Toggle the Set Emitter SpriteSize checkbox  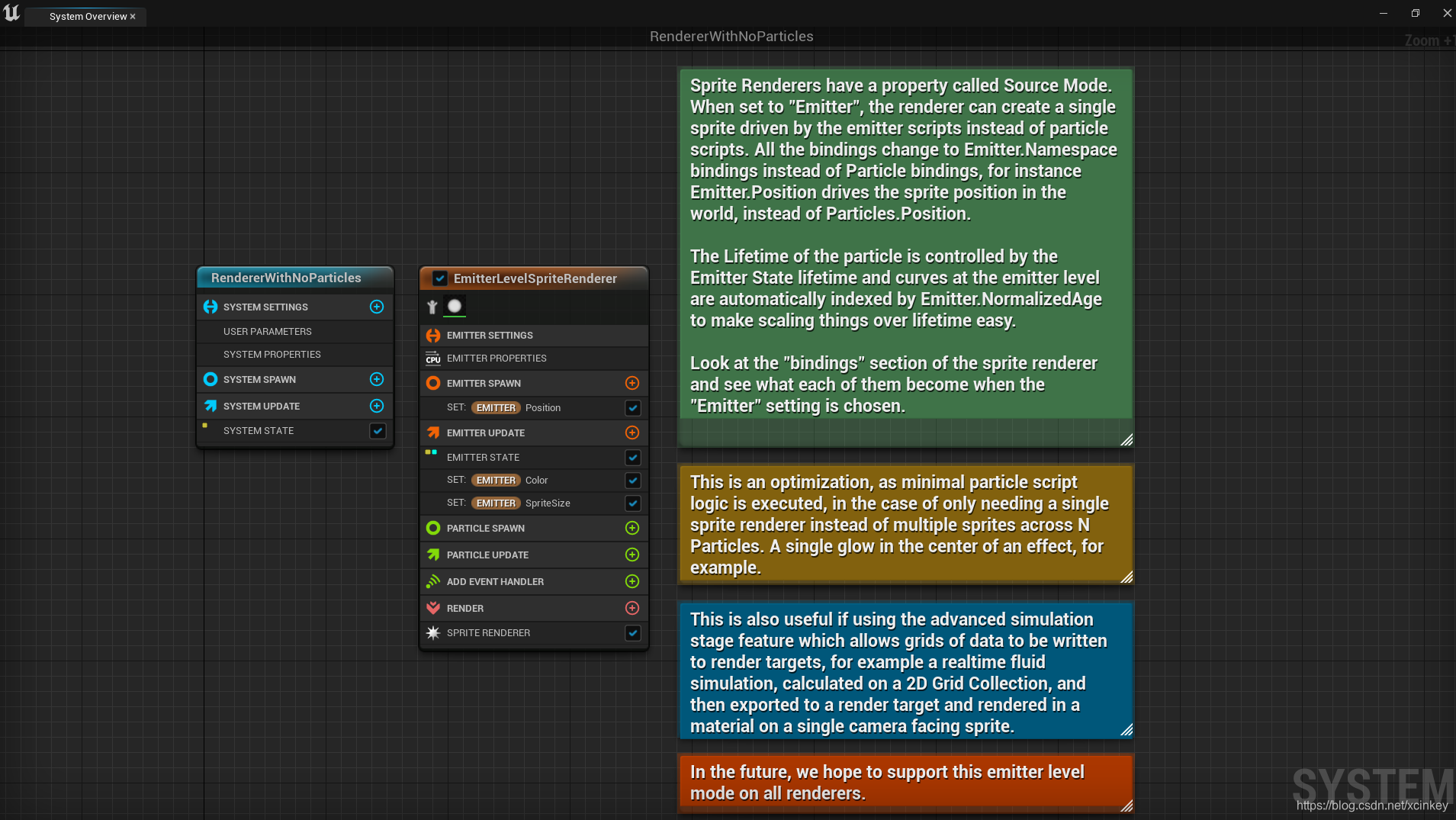pos(633,503)
